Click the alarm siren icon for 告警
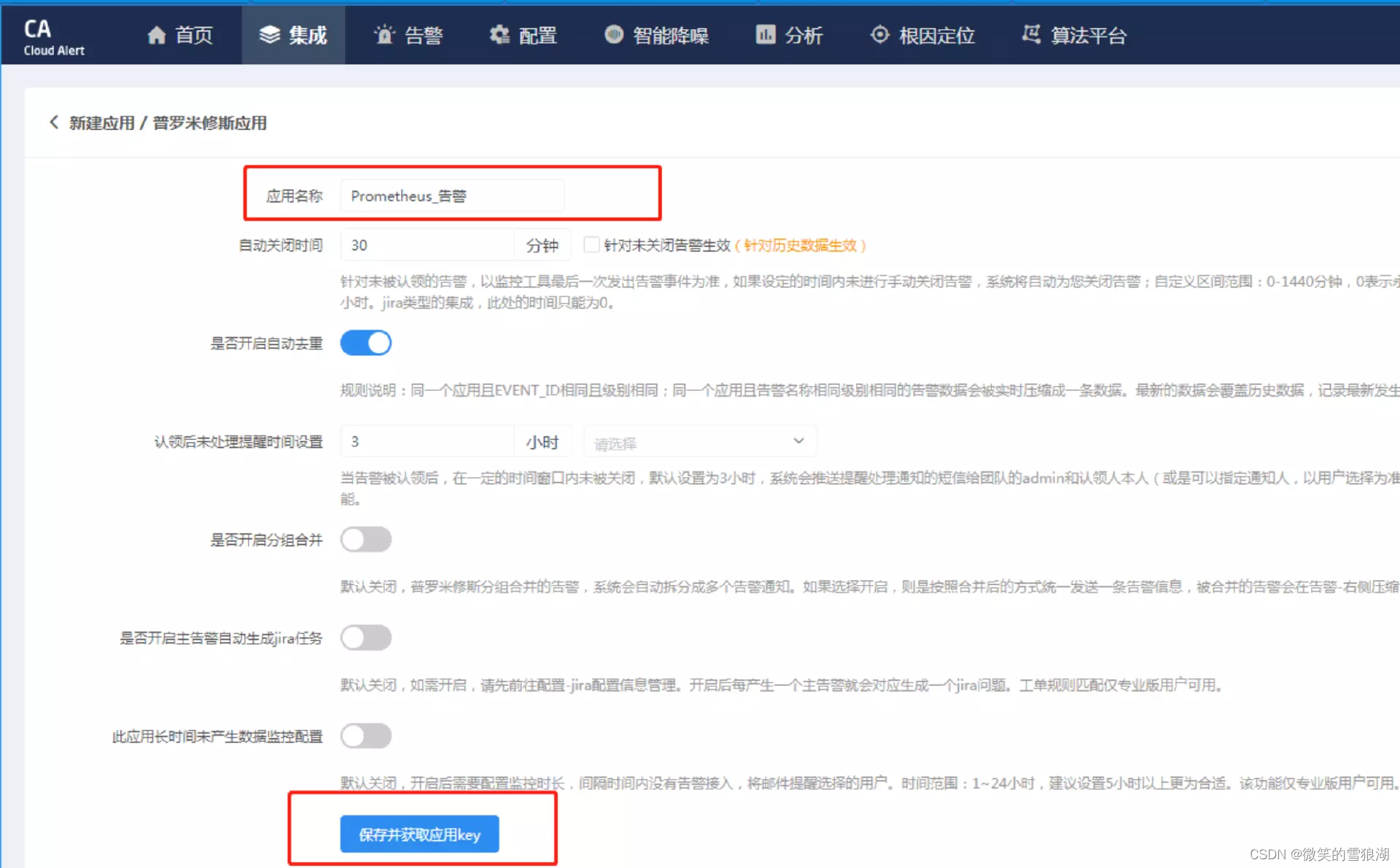 click(384, 35)
